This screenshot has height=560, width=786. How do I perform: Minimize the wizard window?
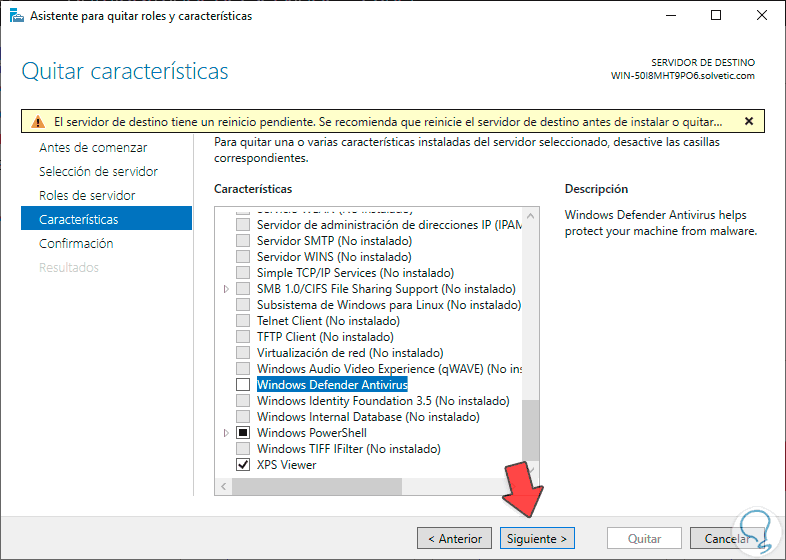(x=671, y=16)
